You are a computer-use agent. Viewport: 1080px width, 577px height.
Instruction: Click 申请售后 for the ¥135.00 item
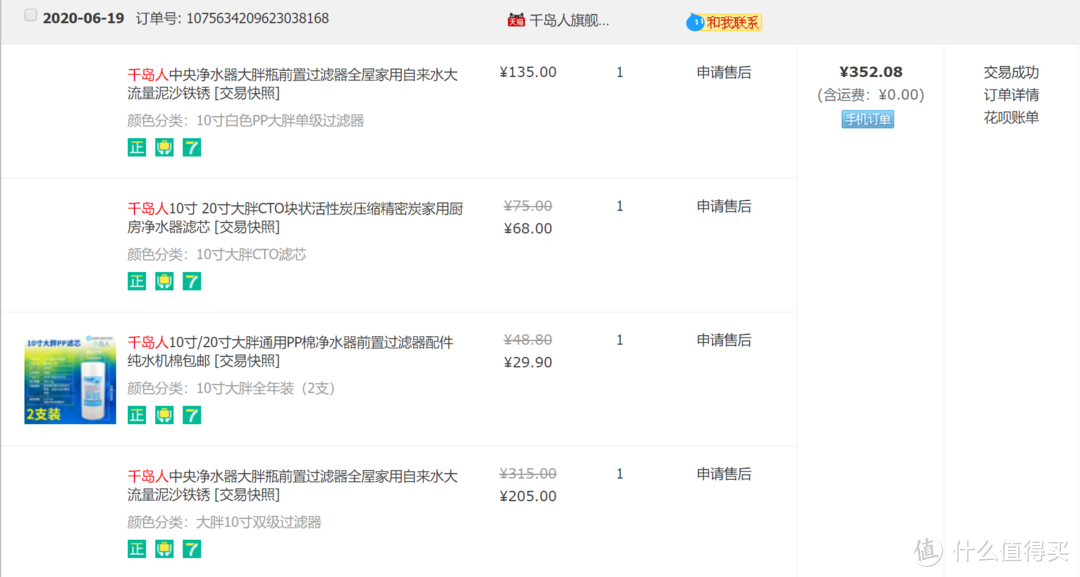[x=724, y=72]
